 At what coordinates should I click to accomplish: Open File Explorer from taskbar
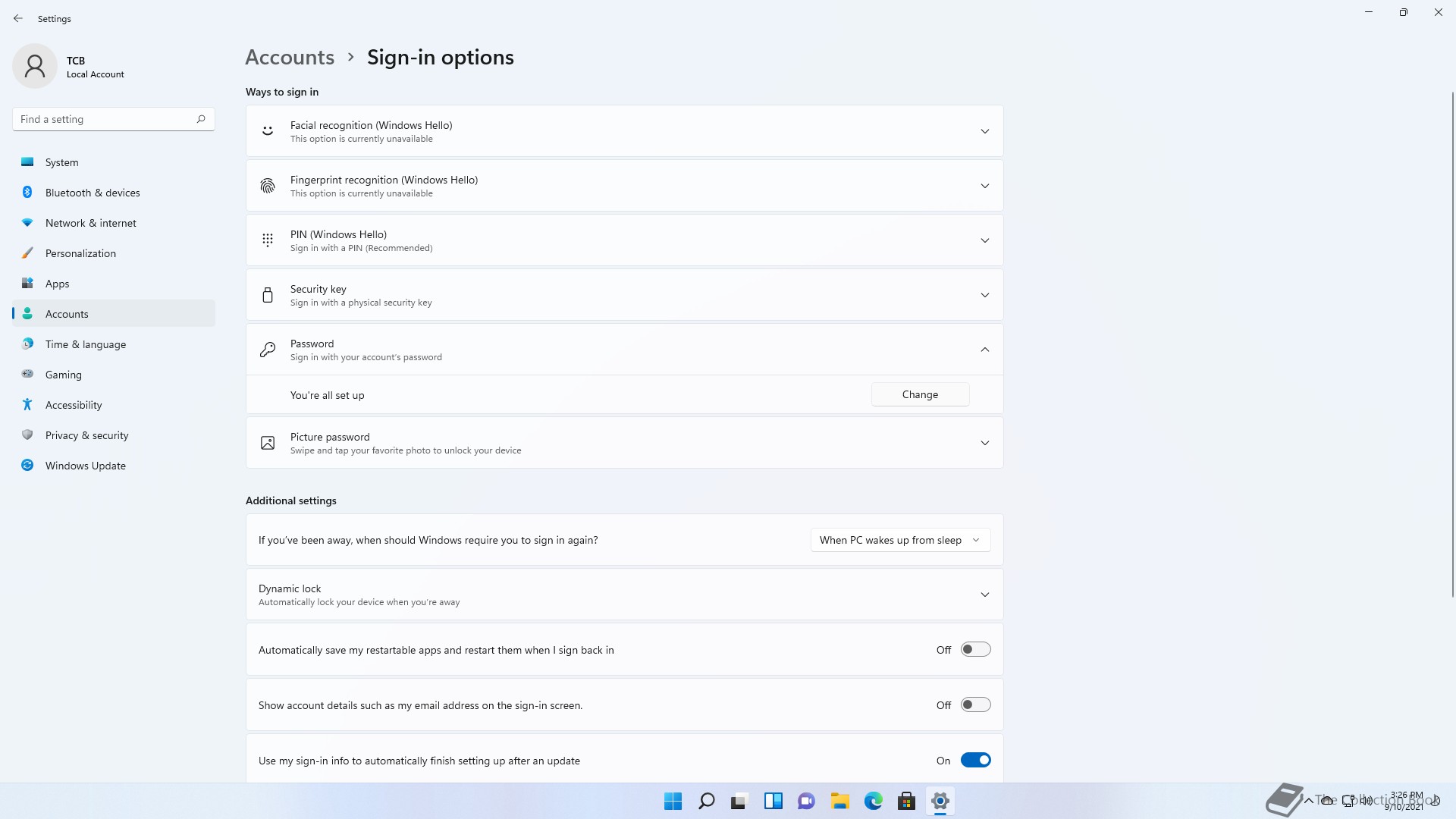(x=839, y=802)
